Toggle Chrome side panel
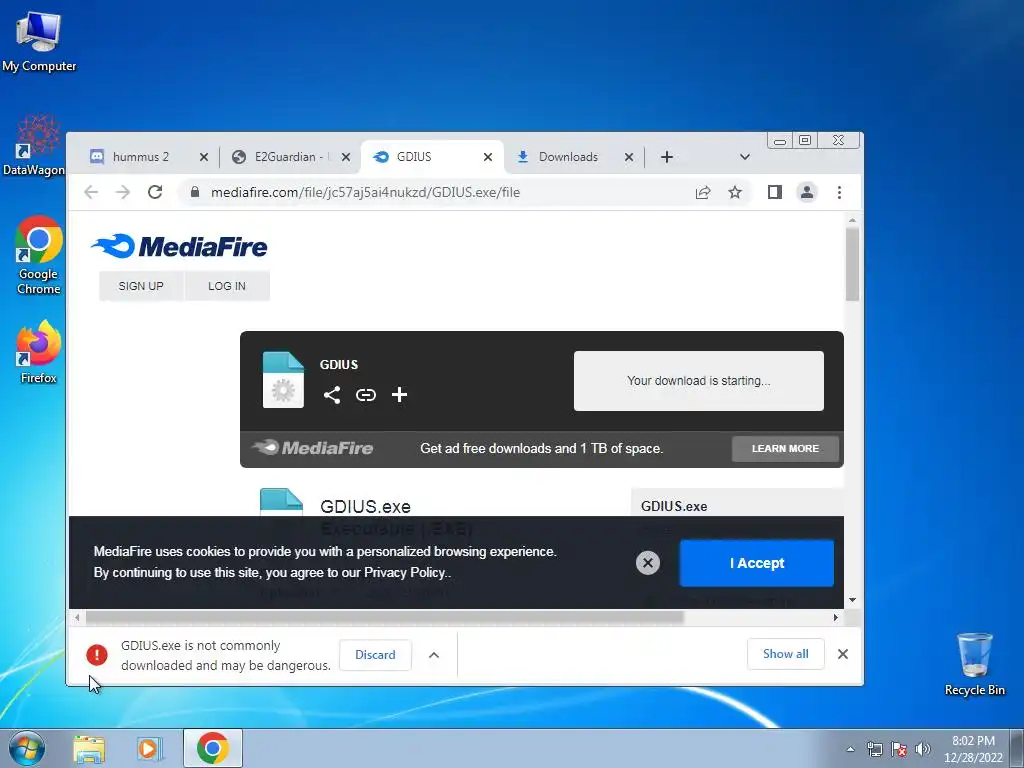1024x768 pixels. point(775,192)
